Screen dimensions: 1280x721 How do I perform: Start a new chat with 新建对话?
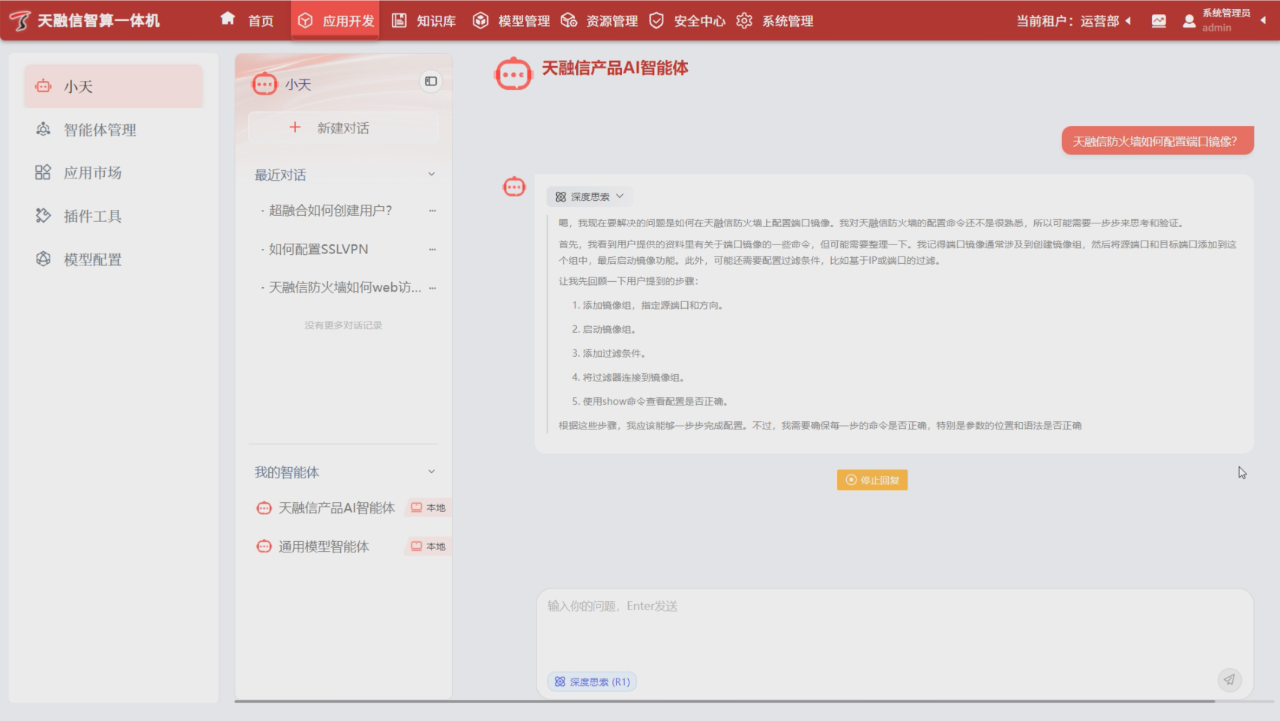pyautogui.click(x=343, y=128)
